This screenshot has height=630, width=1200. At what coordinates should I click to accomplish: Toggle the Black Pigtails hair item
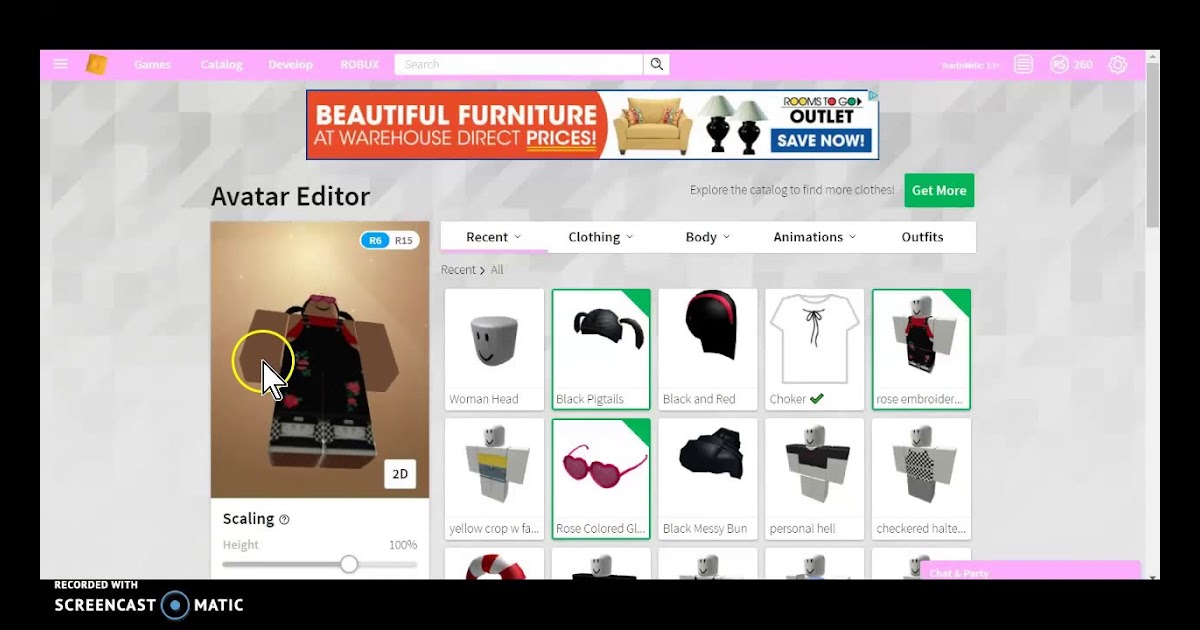601,349
